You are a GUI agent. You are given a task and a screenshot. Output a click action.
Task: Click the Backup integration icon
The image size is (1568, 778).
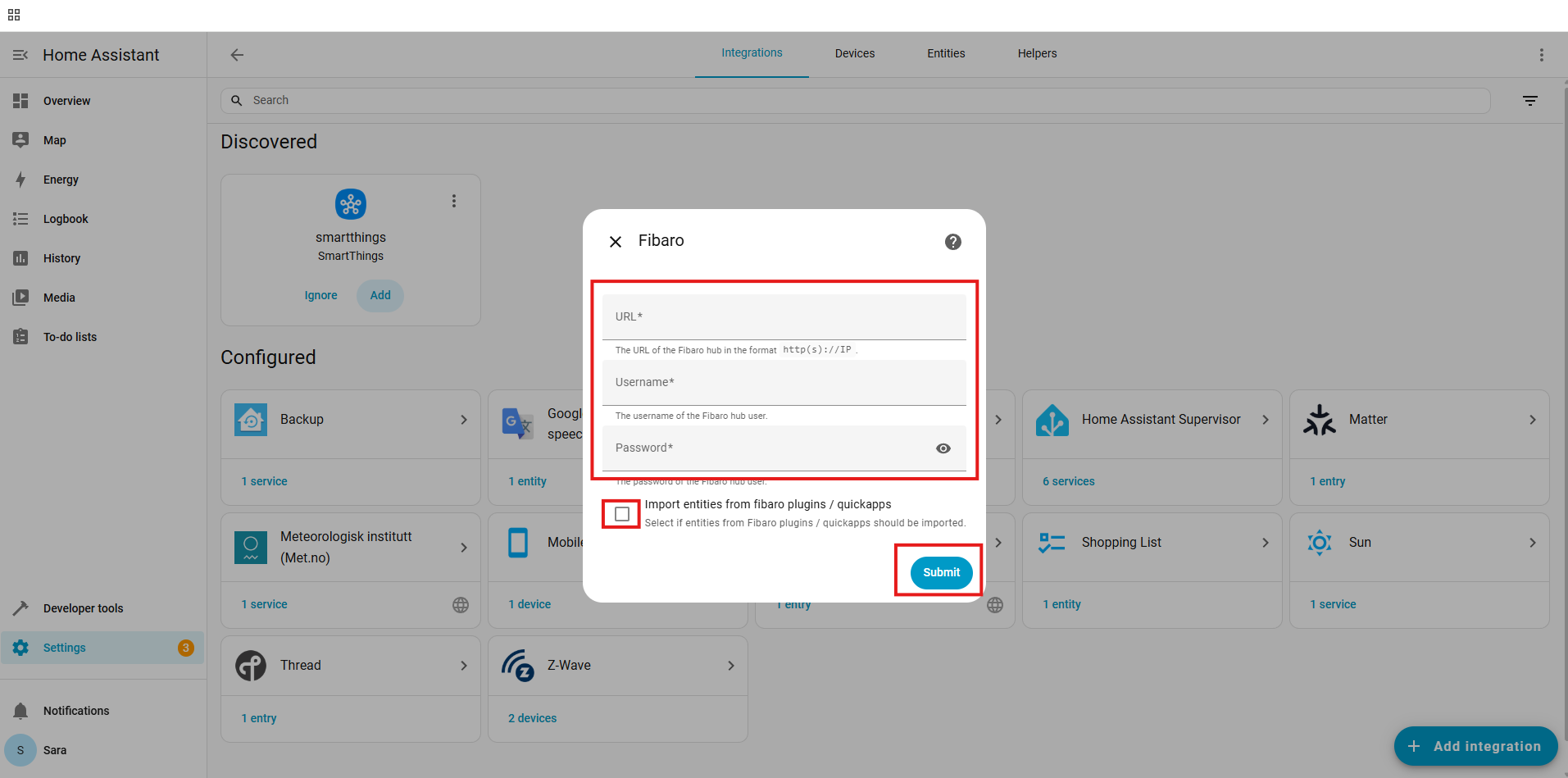251,420
